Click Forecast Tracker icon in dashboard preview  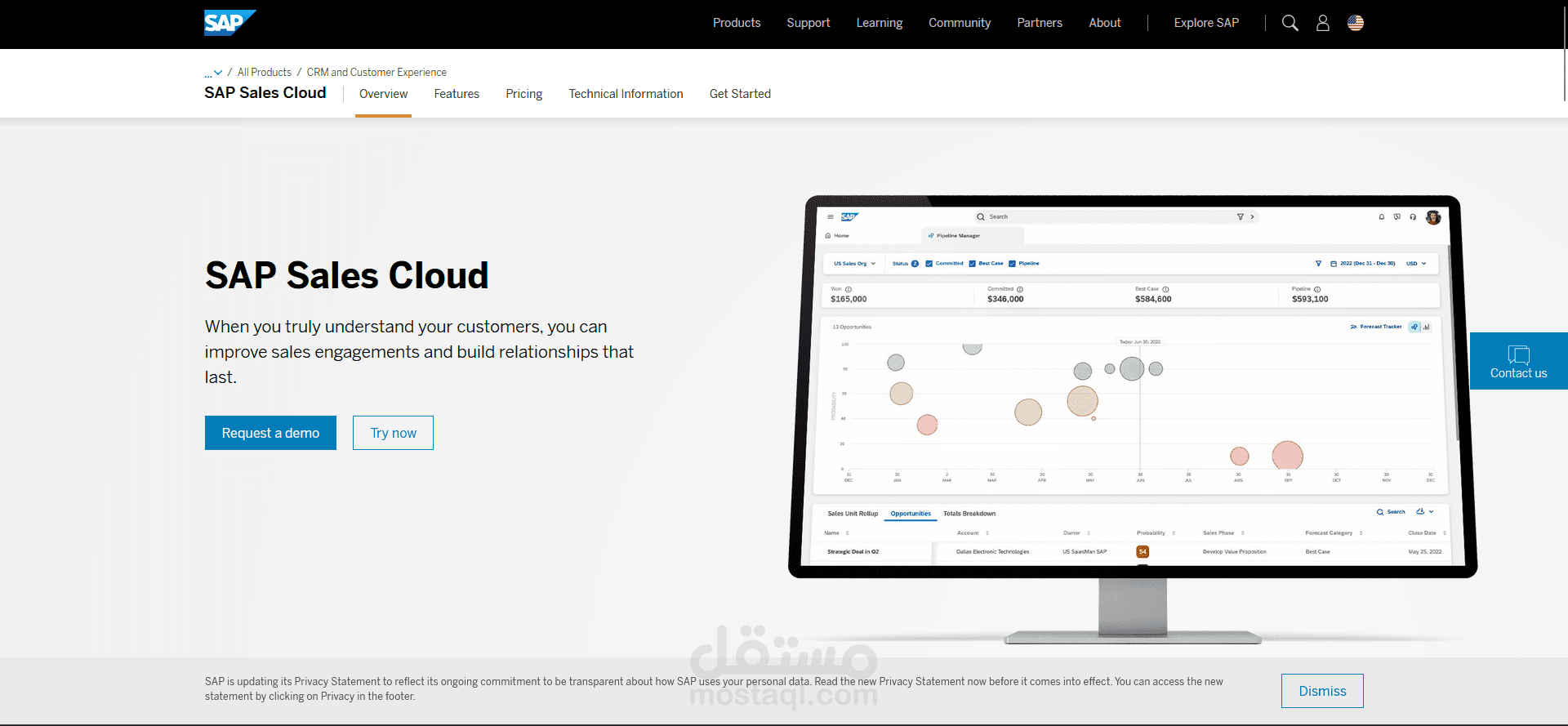[1353, 327]
